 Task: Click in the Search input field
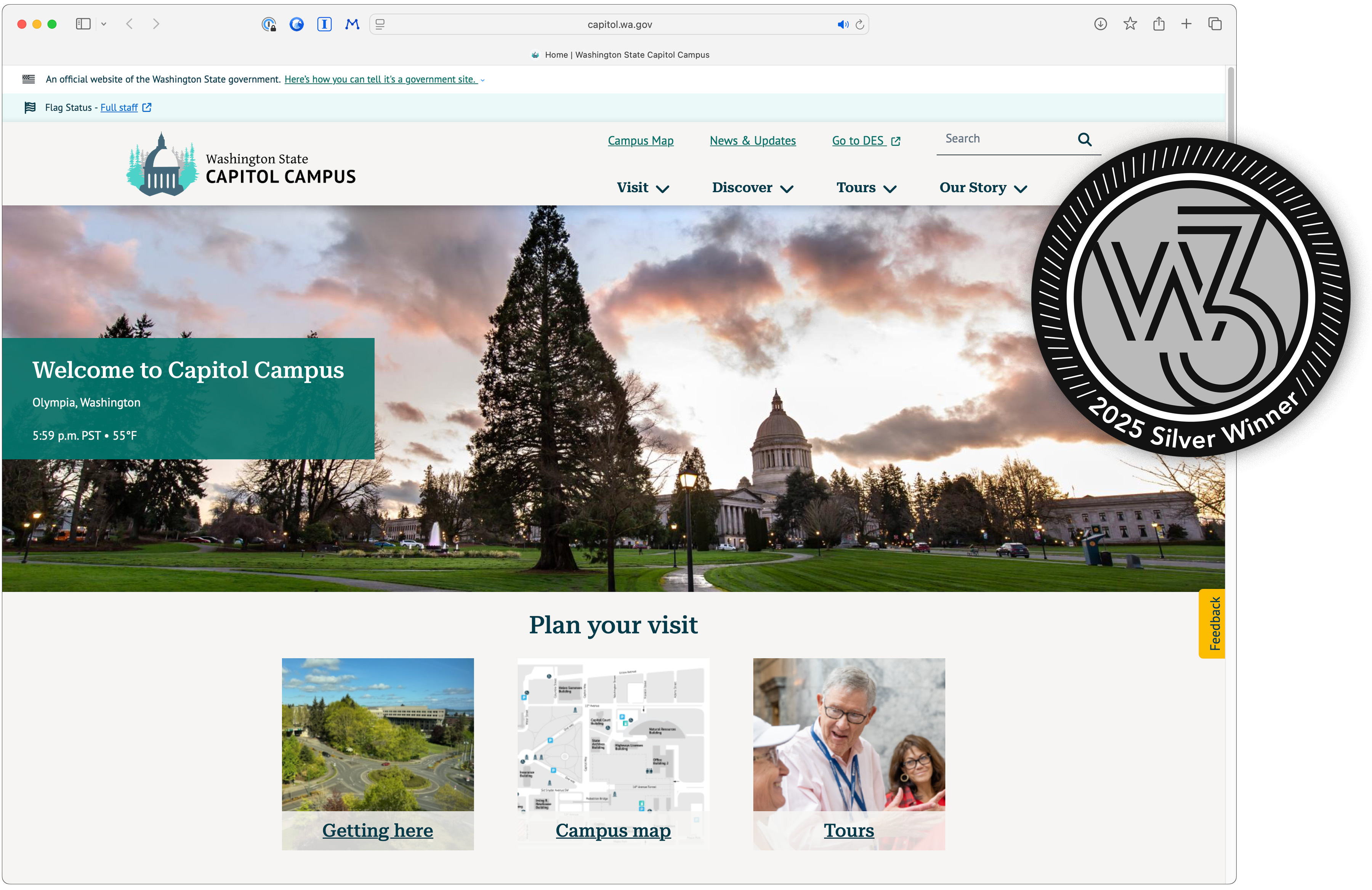(1003, 138)
